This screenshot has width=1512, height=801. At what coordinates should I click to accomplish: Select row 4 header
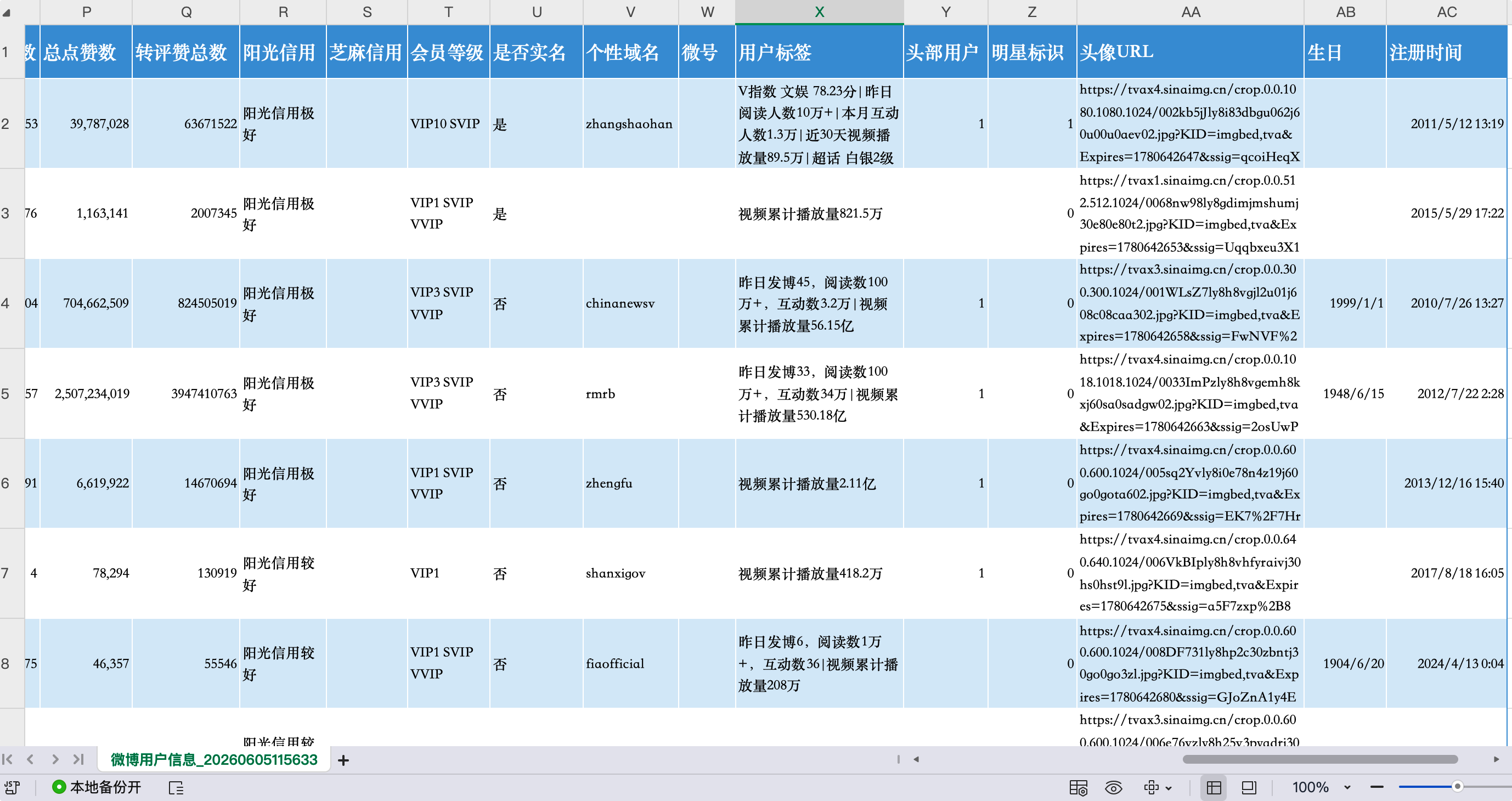(x=12, y=303)
